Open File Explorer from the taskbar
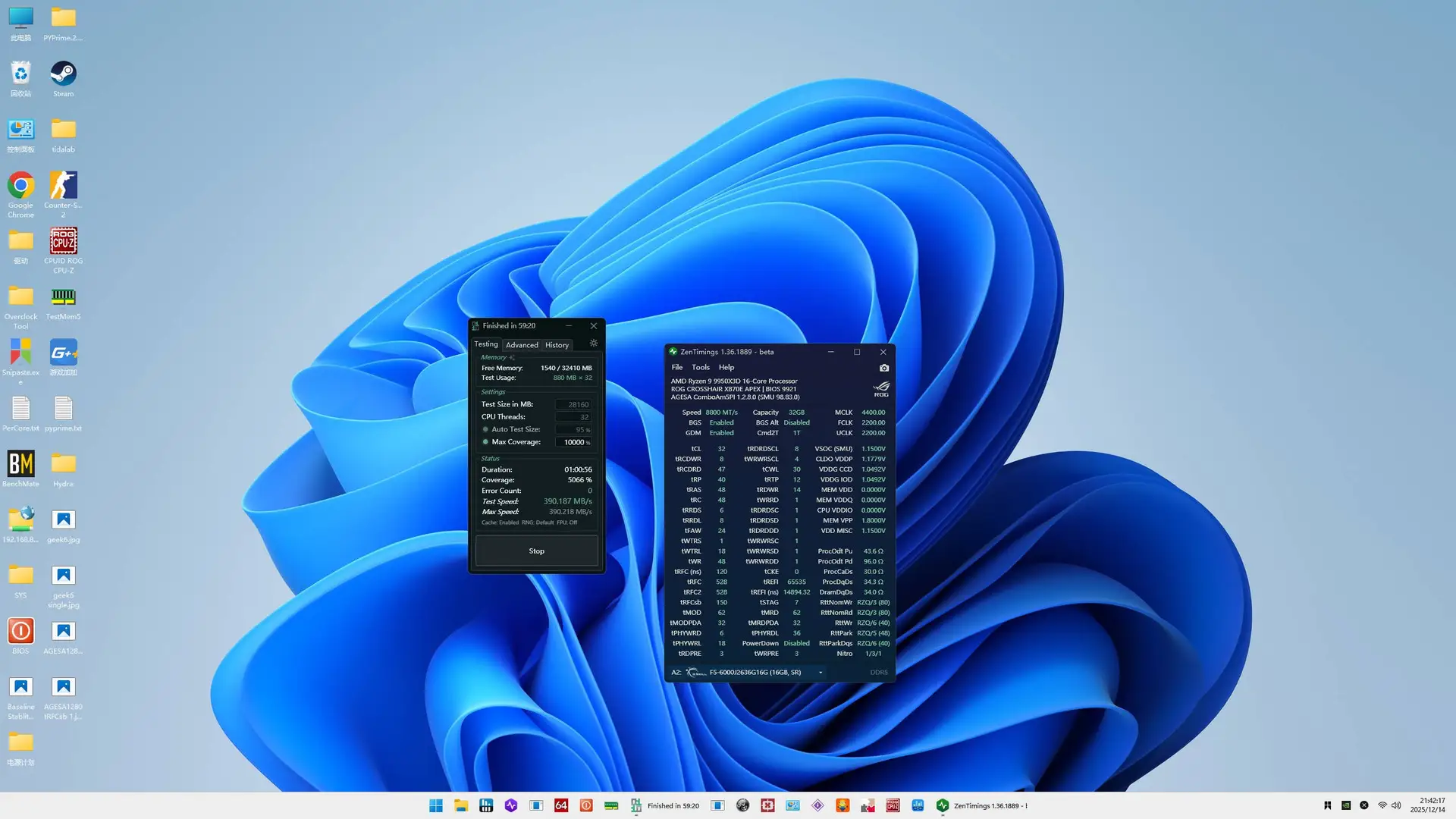1456x819 pixels. 461,805
